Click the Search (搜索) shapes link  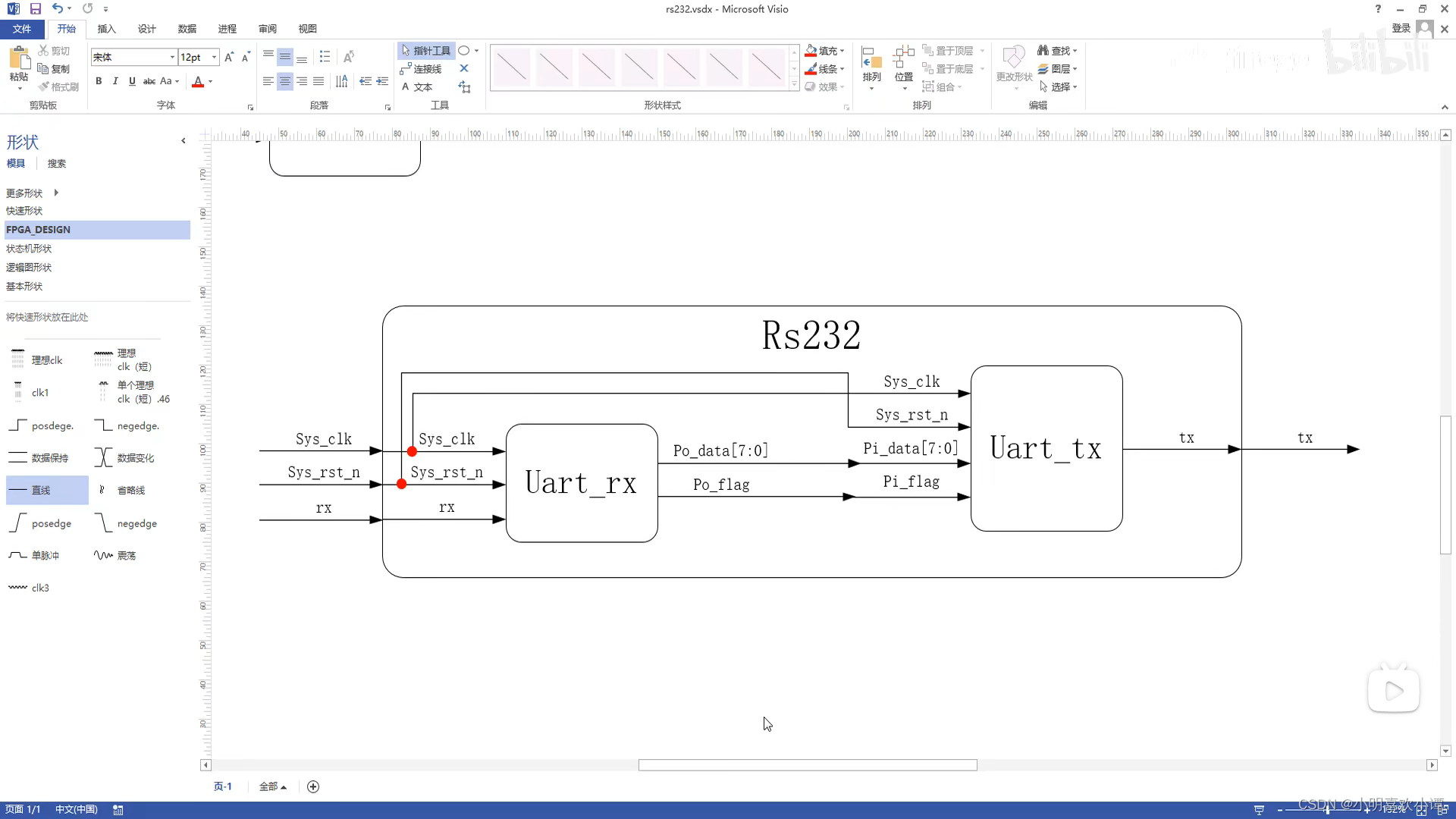56,164
